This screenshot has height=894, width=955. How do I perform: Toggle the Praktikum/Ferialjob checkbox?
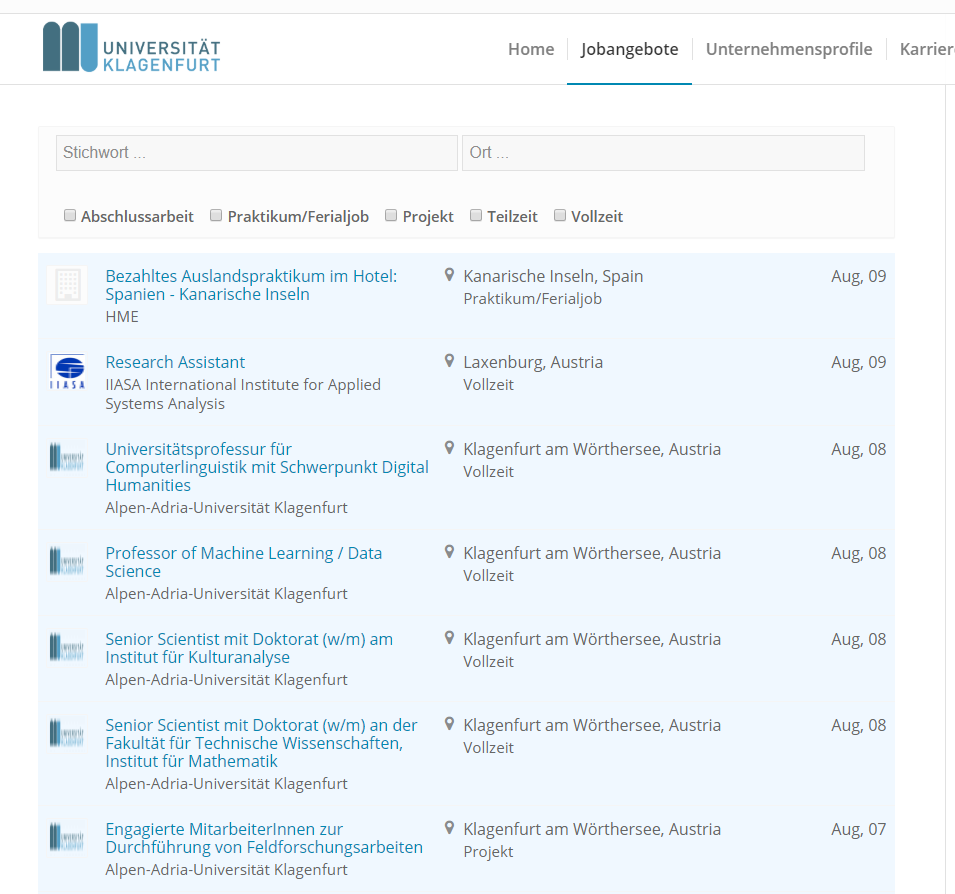coord(216,215)
